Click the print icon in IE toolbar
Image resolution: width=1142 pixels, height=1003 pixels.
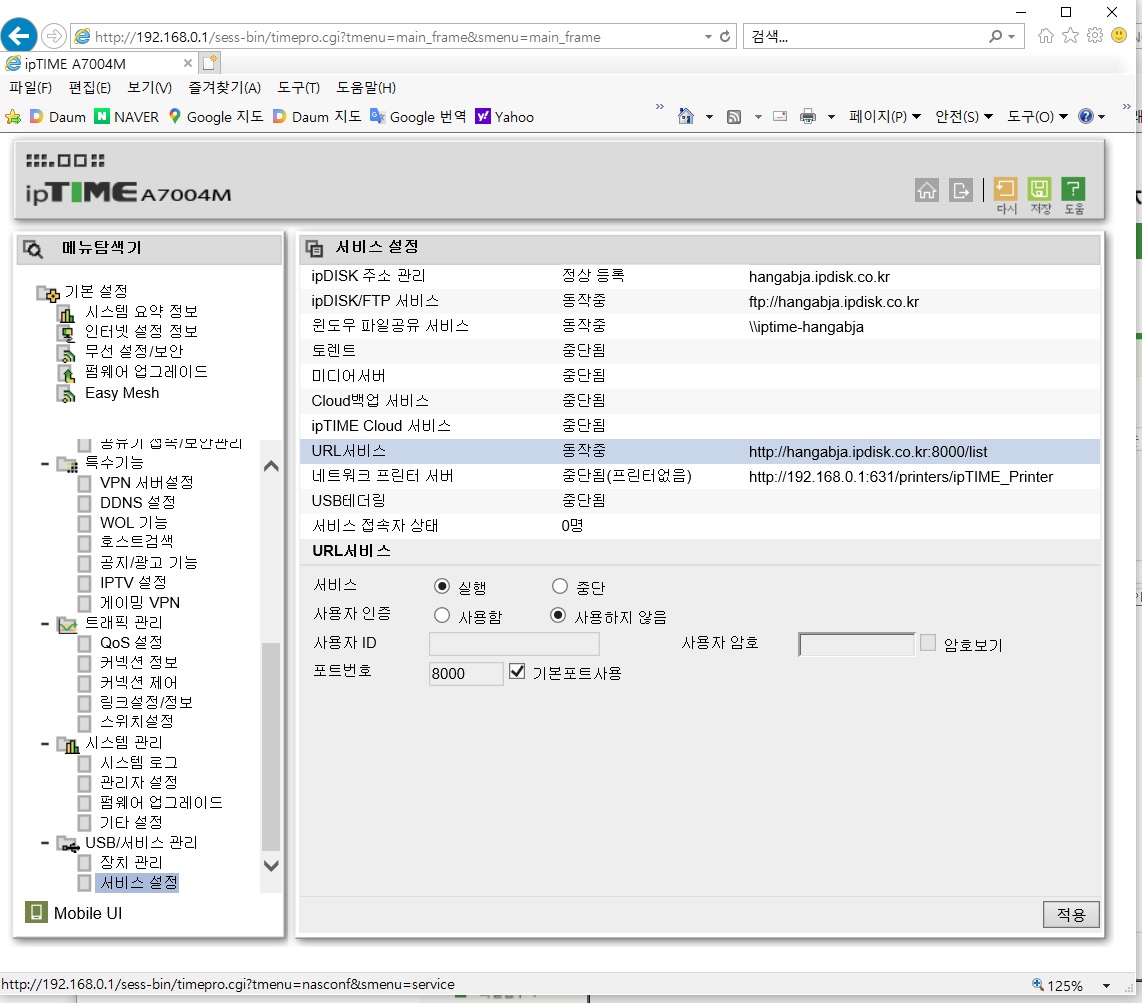point(808,117)
